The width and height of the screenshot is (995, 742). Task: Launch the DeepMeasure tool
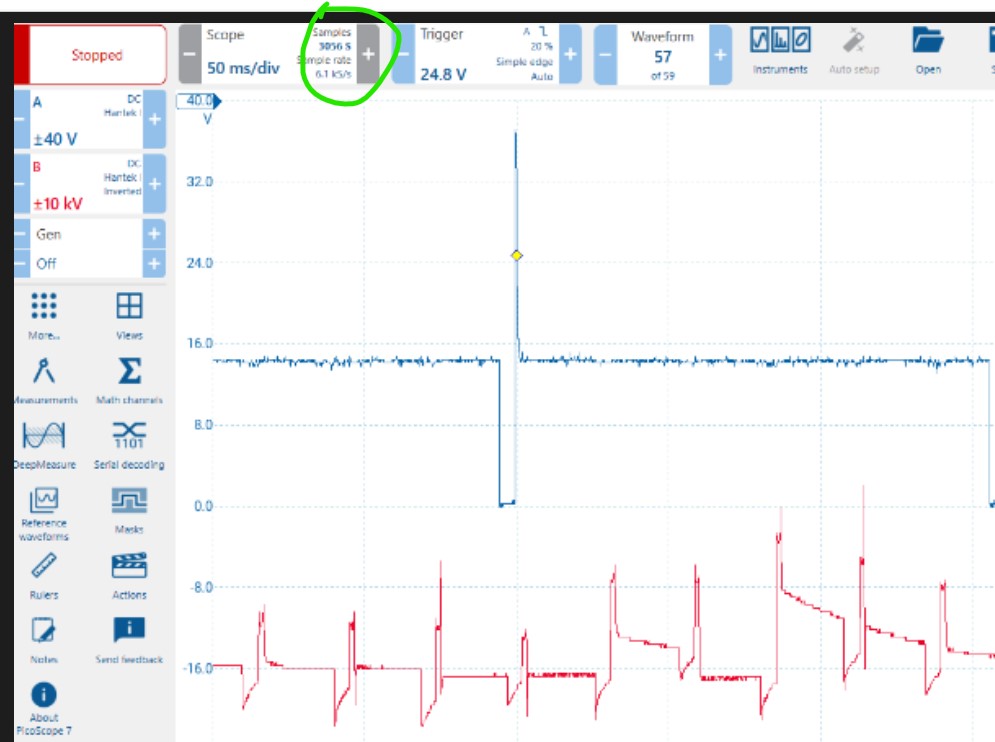pos(44,437)
